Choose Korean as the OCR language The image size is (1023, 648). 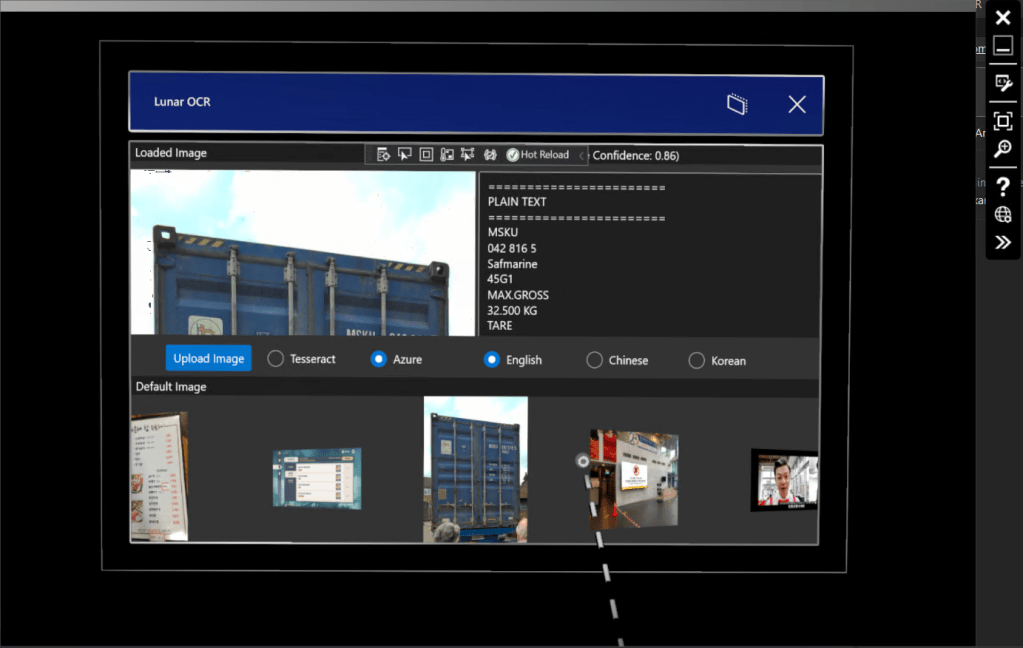point(697,360)
